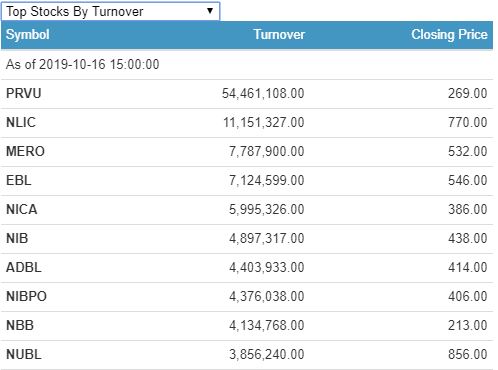Screen dimensions: 498x370
Task: Click the Turnover column header
Action: 279,34
